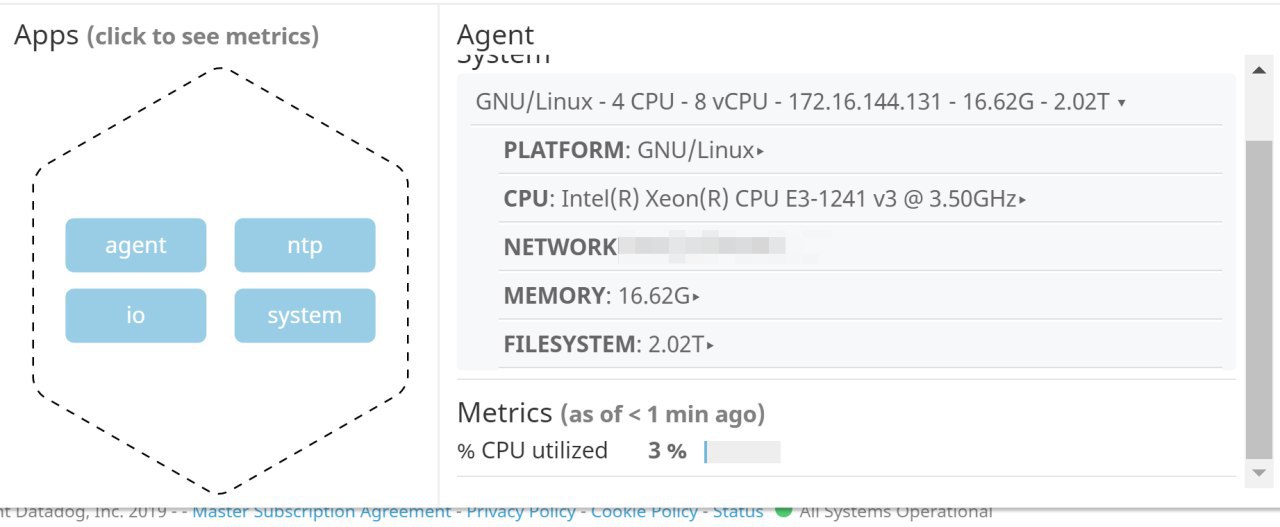Image resolution: width=1280 pixels, height=527 pixels.
Task: Open the agent app metrics
Action: pos(136,245)
